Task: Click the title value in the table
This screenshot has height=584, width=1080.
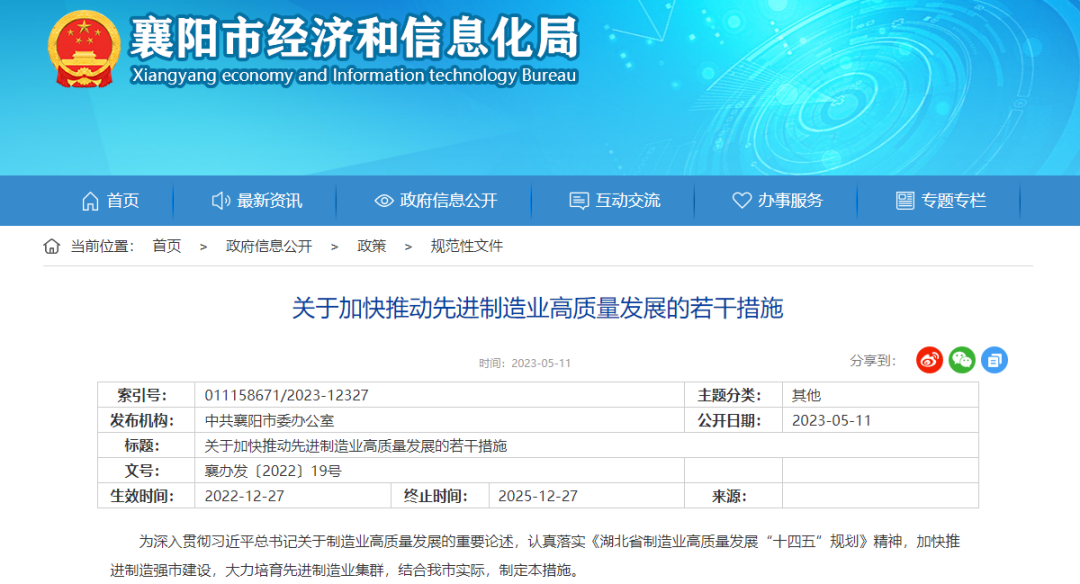Action: click(x=355, y=446)
